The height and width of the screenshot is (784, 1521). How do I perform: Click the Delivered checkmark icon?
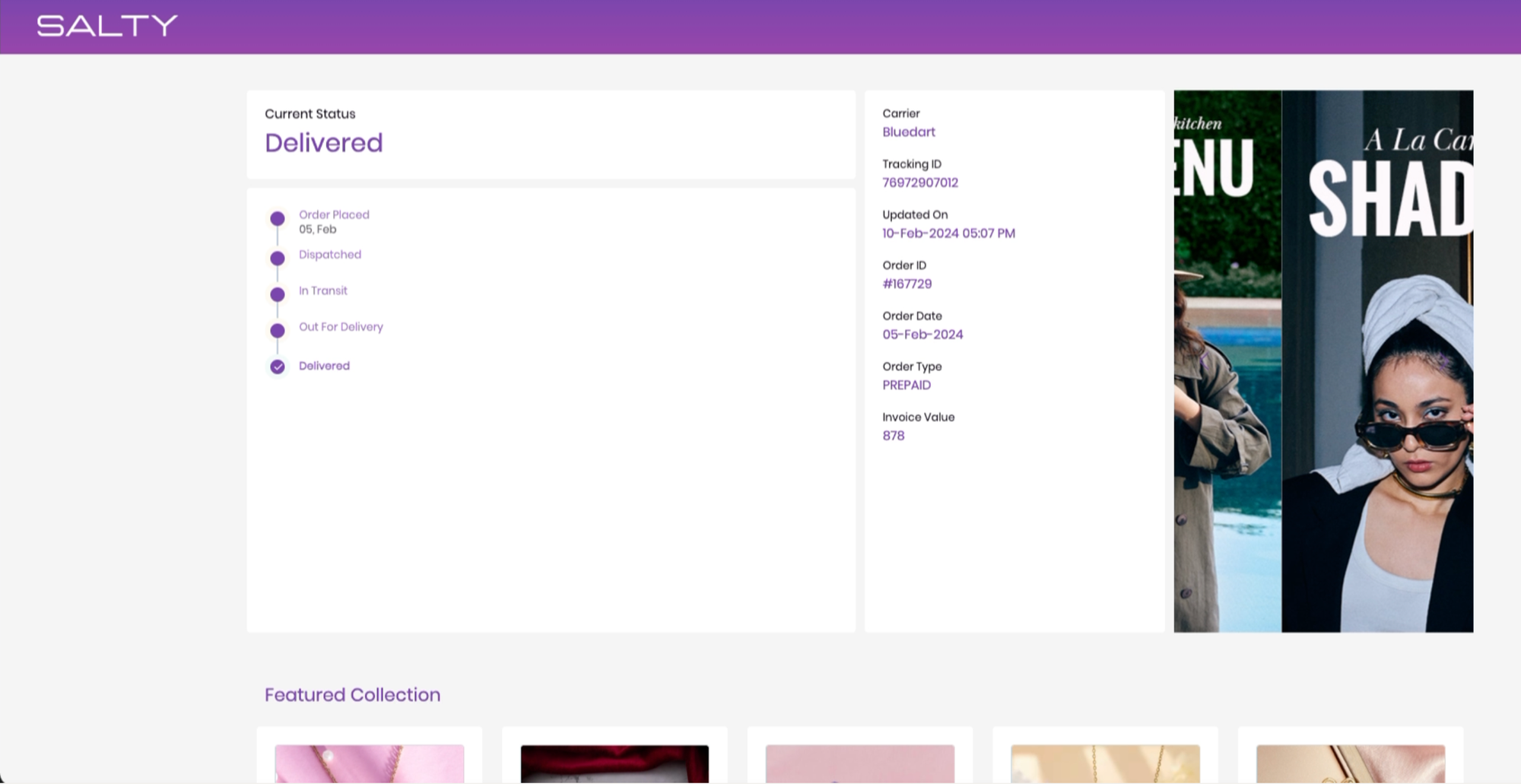click(278, 367)
